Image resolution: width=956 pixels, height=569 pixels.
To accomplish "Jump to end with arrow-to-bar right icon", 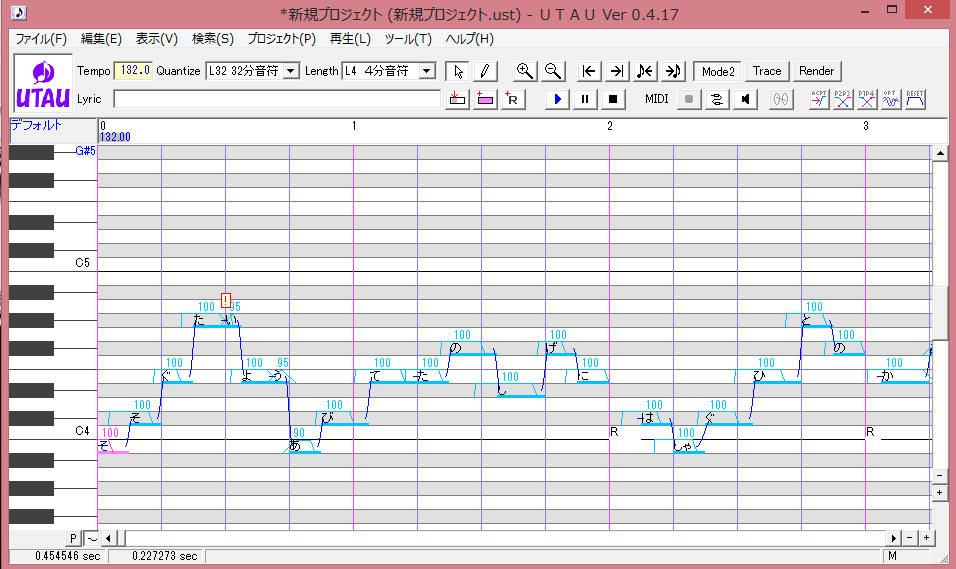I will click(x=617, y=71).
